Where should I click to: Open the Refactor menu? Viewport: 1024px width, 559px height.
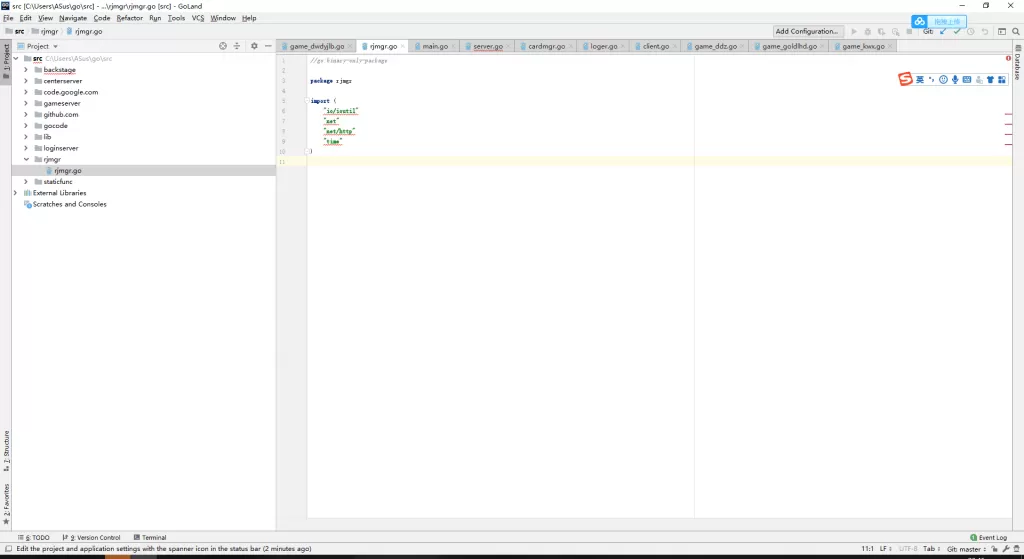pos(129,18)
